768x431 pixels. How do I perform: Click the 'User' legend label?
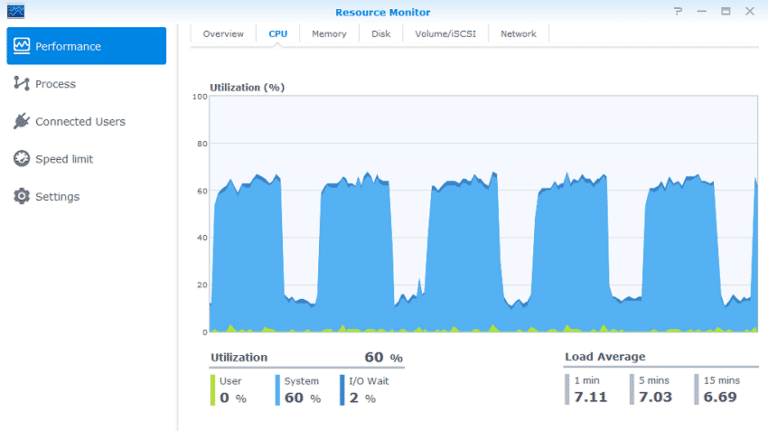(x=230, y=381)
